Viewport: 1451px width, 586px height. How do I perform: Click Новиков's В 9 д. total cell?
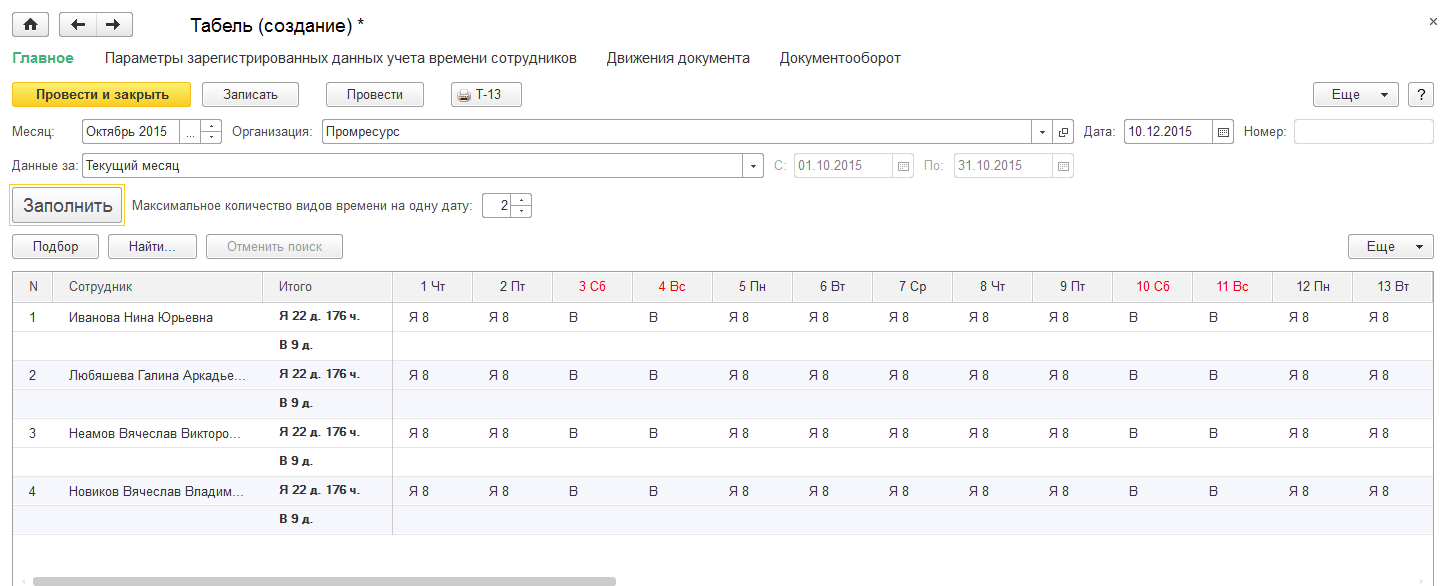pyautogui.click(x=328, y=520)
